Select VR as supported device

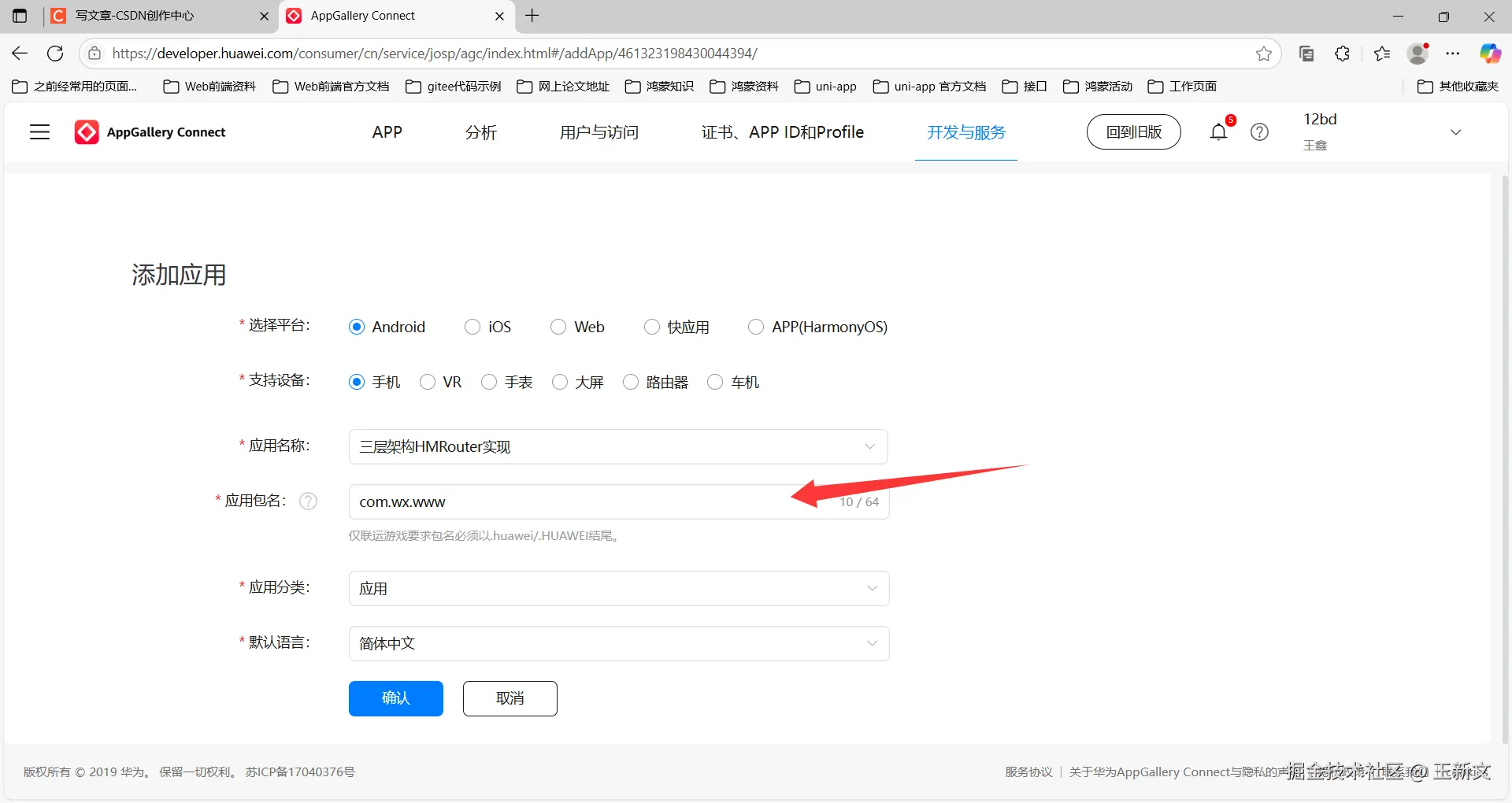(428, 382)
